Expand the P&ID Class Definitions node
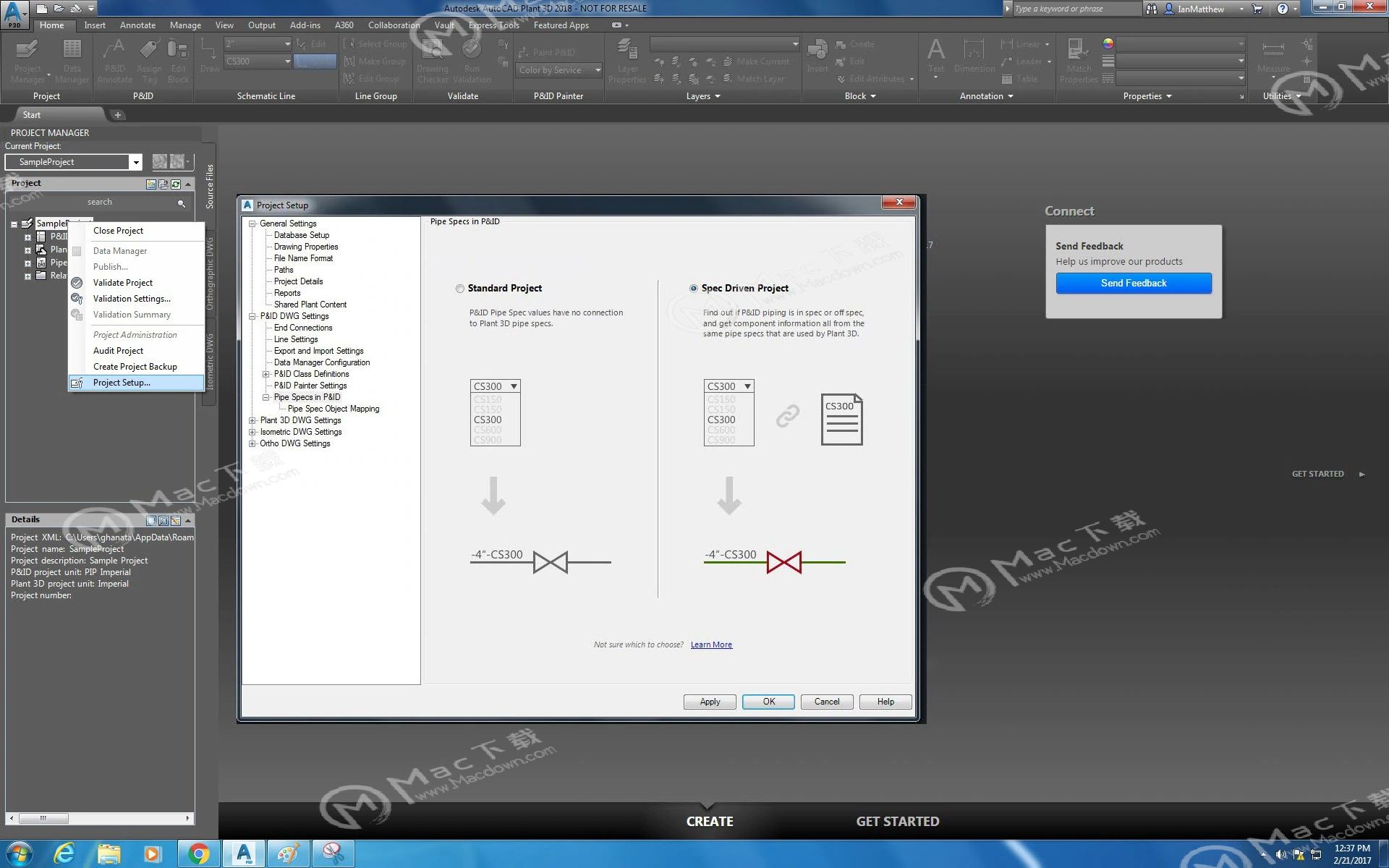Viewport: 1389px width, 868px height. pyautogui.click(x=266, y=375)
